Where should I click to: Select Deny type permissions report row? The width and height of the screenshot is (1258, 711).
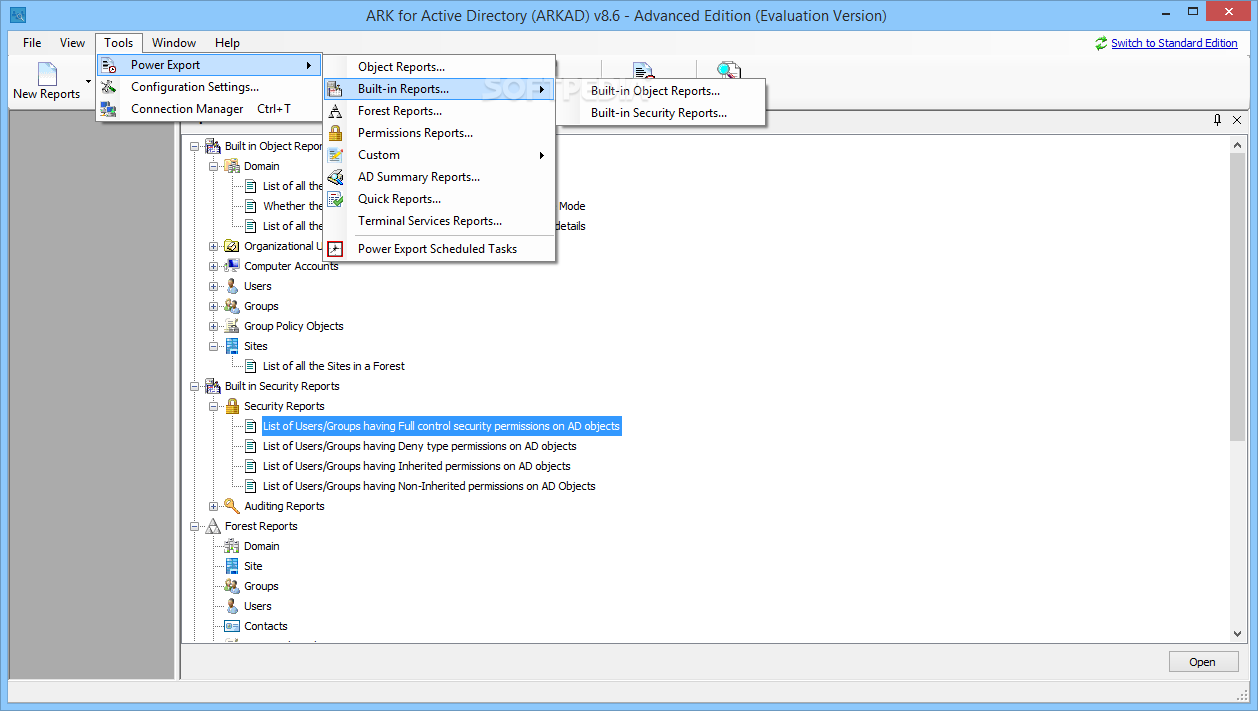coord(420,446)
